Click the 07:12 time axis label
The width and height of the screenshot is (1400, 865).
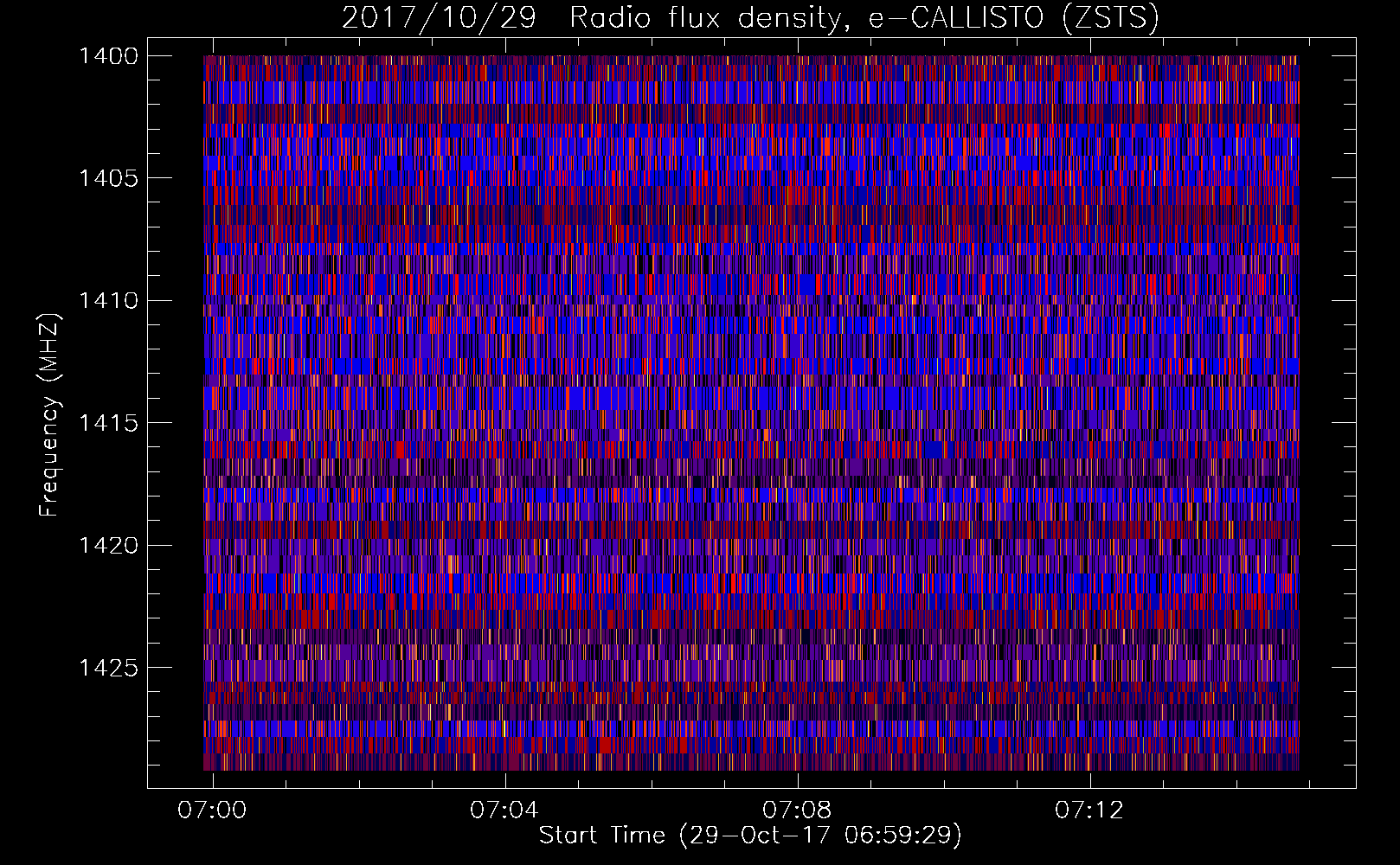(x=1089, y=810)
